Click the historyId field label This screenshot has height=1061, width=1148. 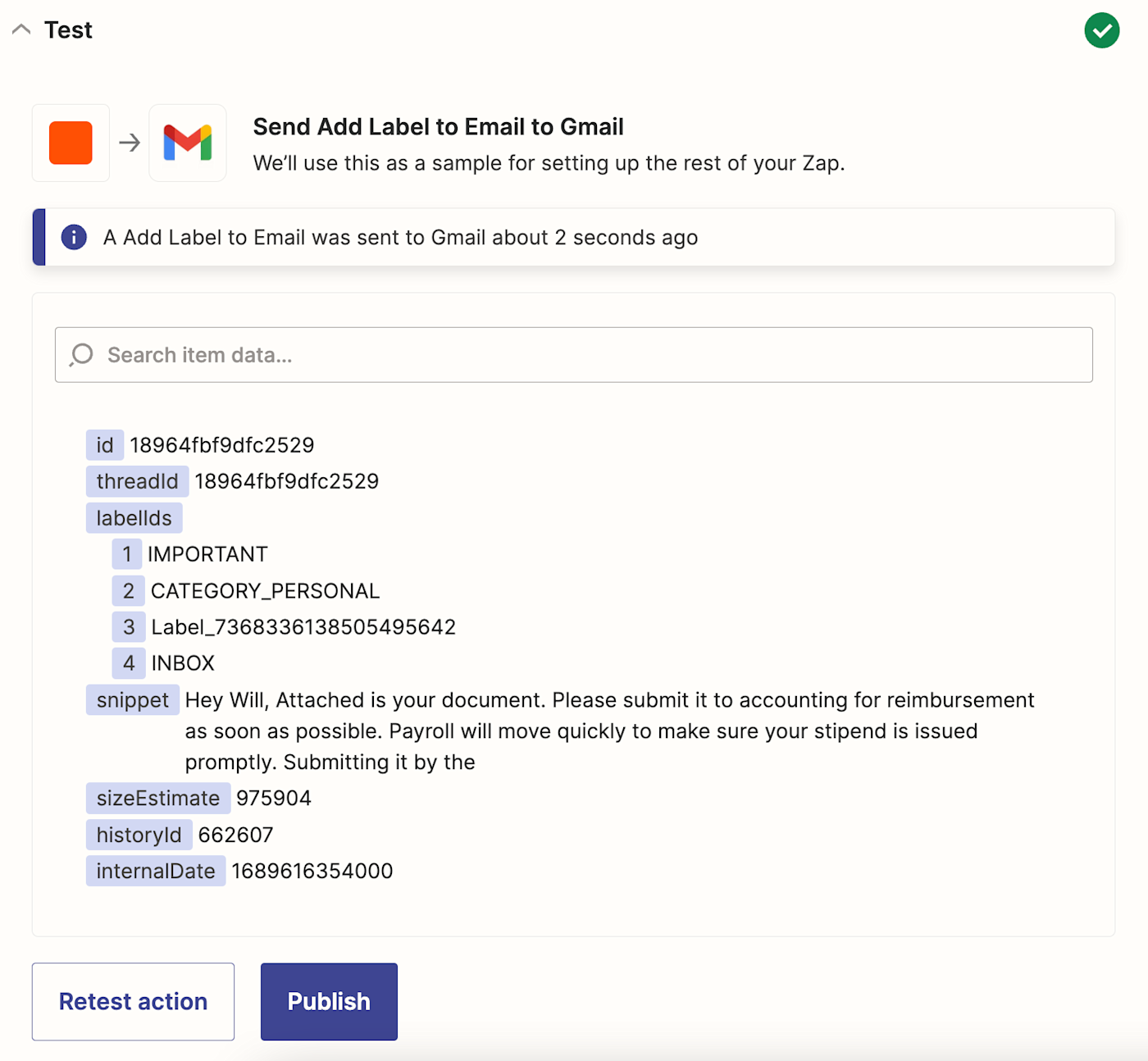139,835
